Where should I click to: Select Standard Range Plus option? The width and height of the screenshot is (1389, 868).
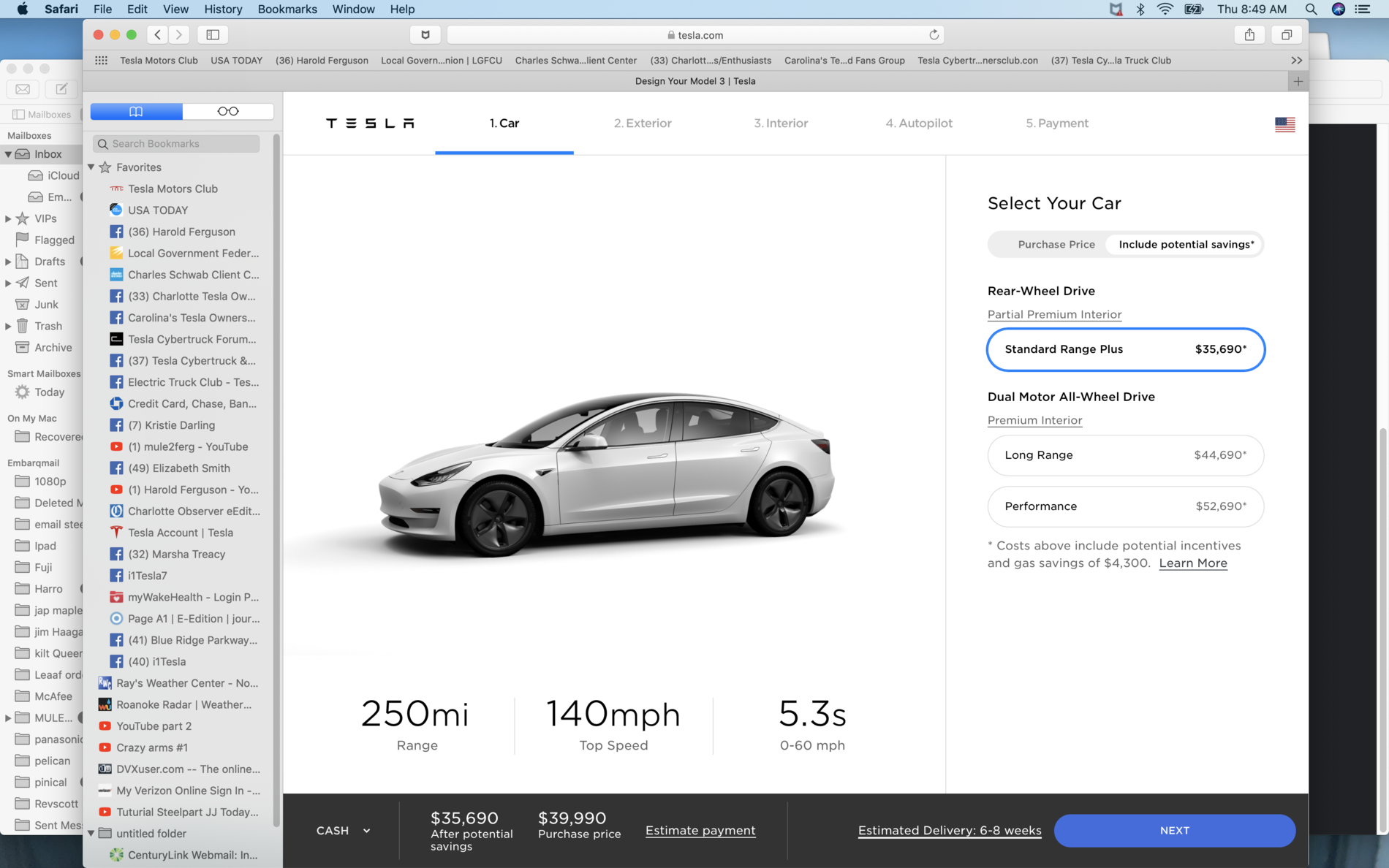(1125, 349)
